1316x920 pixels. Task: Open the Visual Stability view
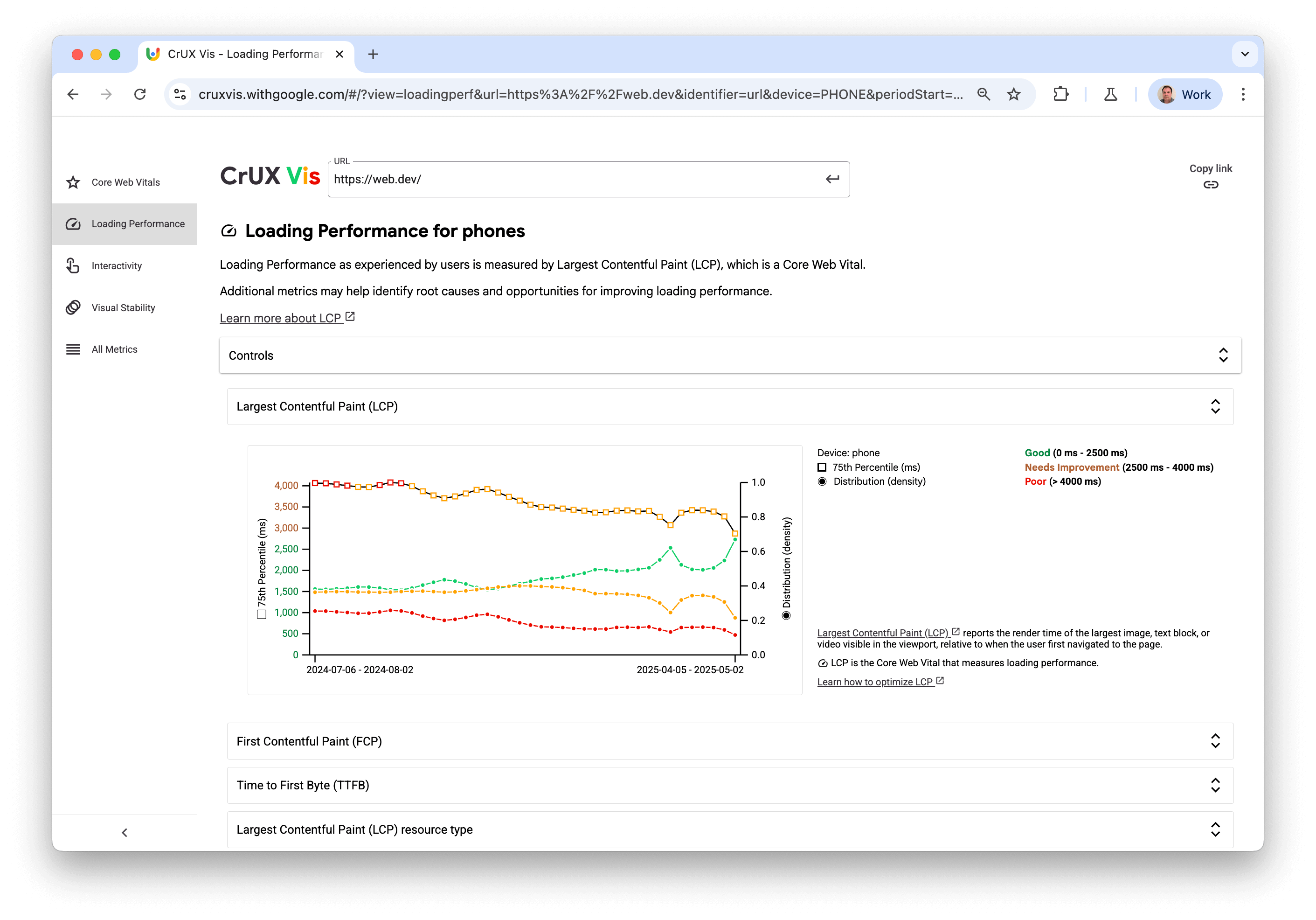coord(123,307)
